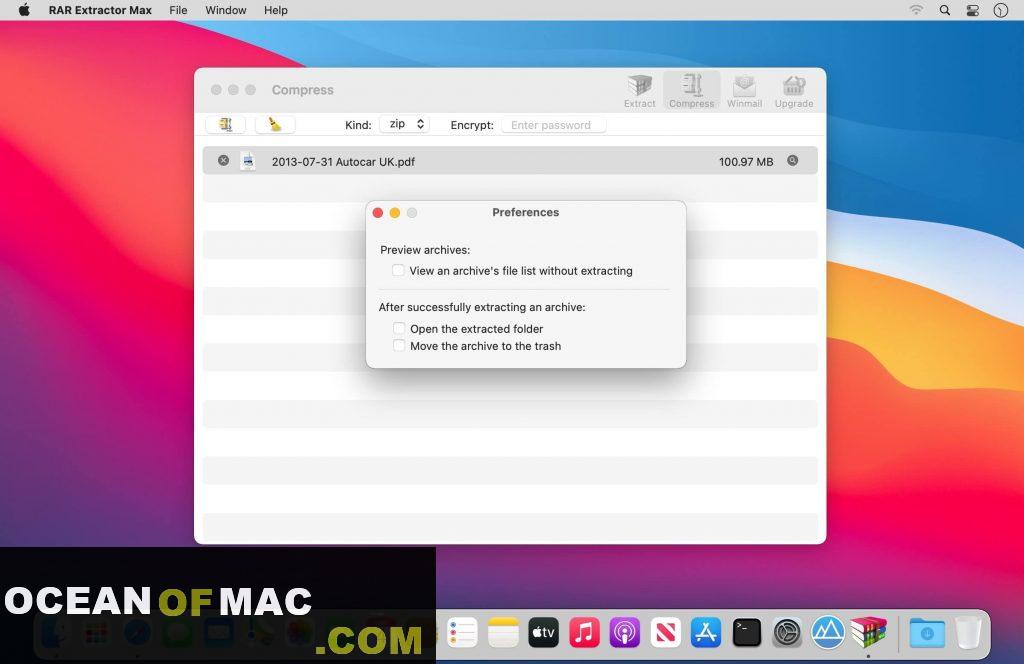The height and width of the screenshot is (664, 1024).
Task: Clear the file list with the broom button
Action: pos(275,124)
